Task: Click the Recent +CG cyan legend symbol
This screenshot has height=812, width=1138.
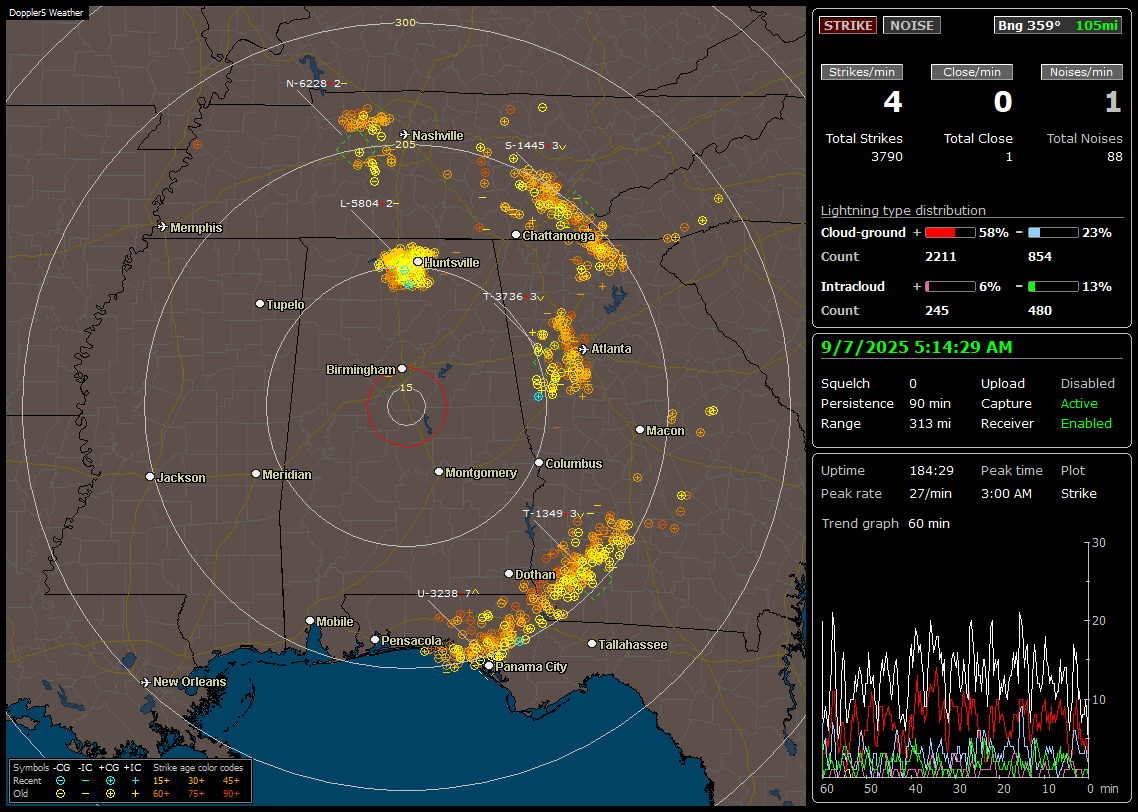Action: tap(110, 781)
